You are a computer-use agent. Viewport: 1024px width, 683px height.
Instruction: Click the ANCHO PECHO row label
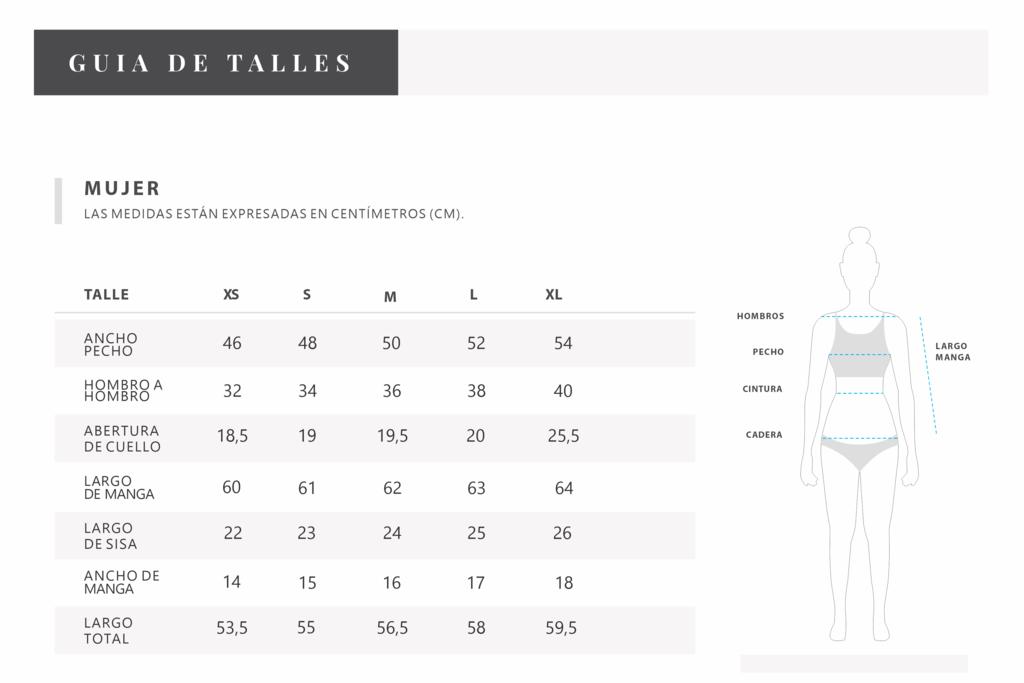click(x=110, y=344)
